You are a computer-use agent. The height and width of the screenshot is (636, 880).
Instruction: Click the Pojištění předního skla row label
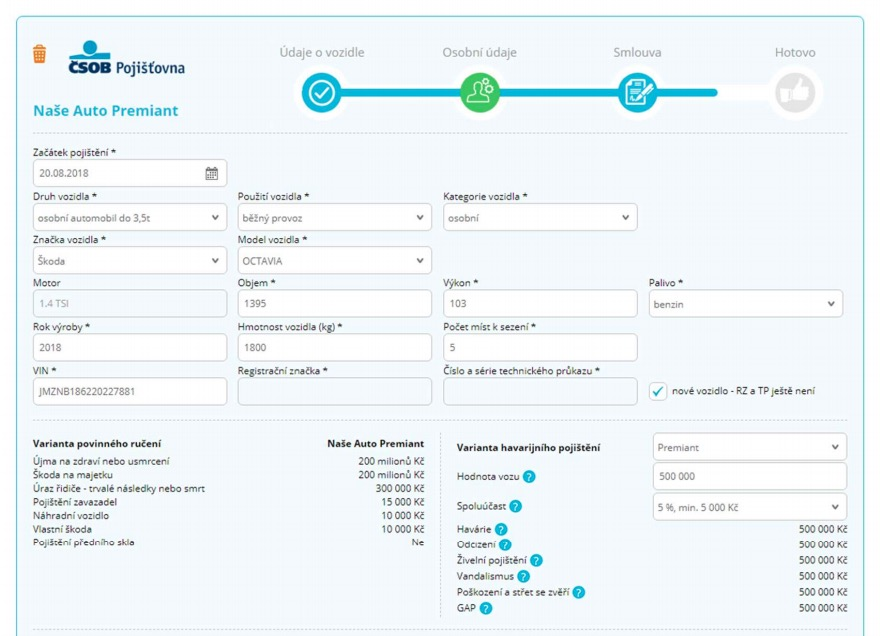83,542
